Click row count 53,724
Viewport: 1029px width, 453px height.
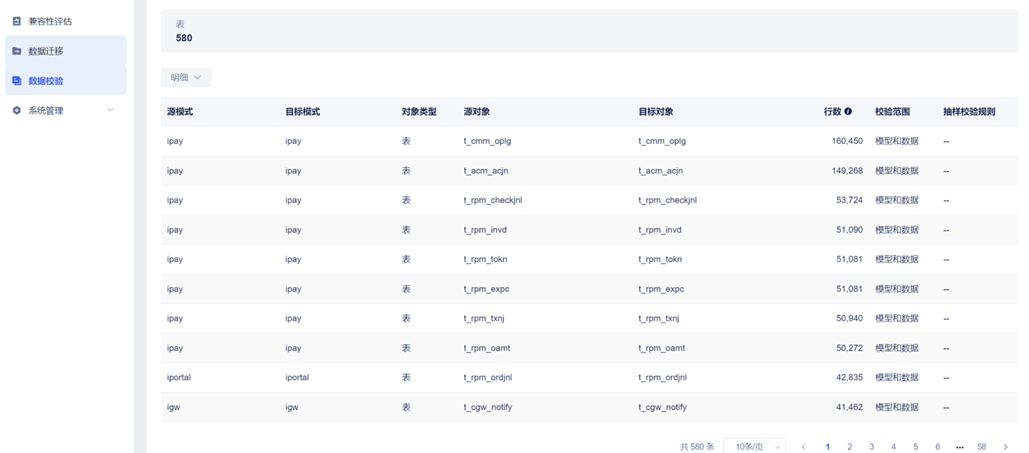[850, 200]
